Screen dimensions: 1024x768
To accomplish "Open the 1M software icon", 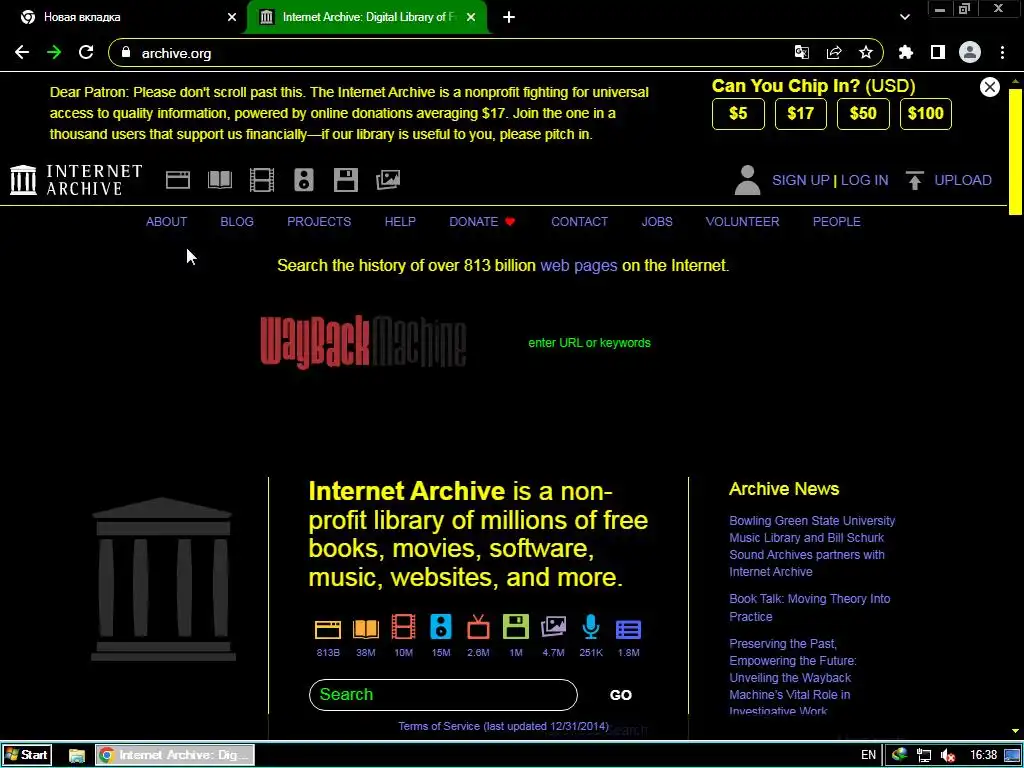I will click(x=516, y=627).
